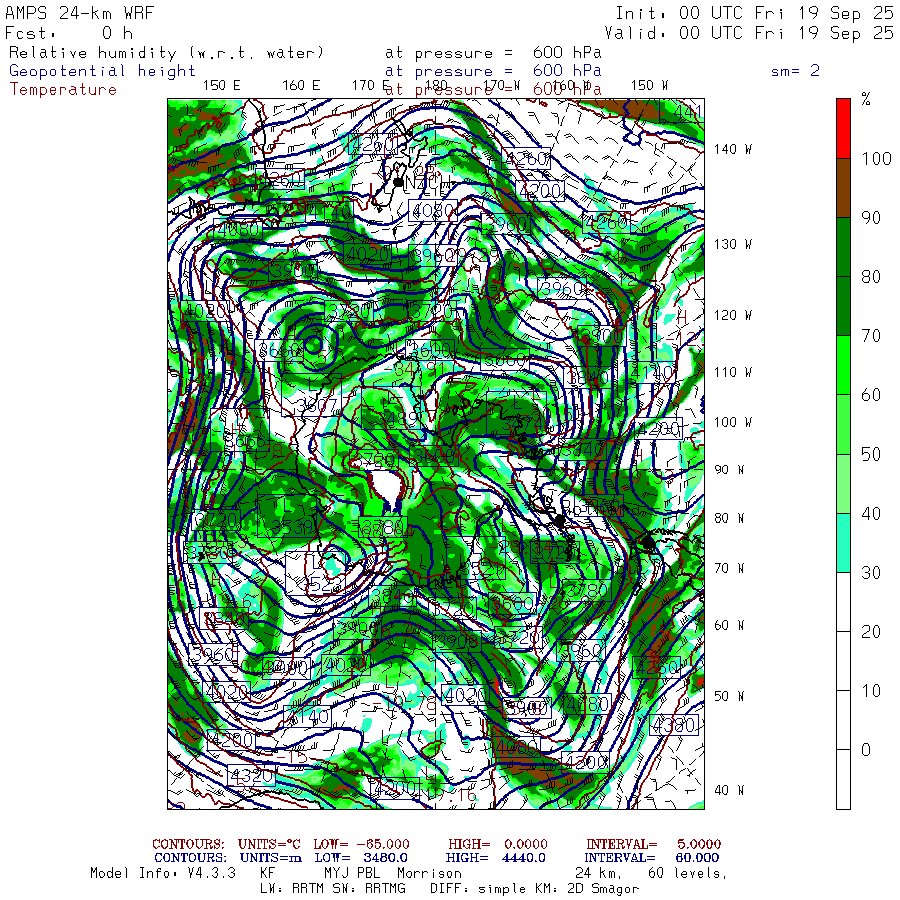Click the 4410 contour label at top-right corner
The image size is (900, 900).
coord(688,110)
